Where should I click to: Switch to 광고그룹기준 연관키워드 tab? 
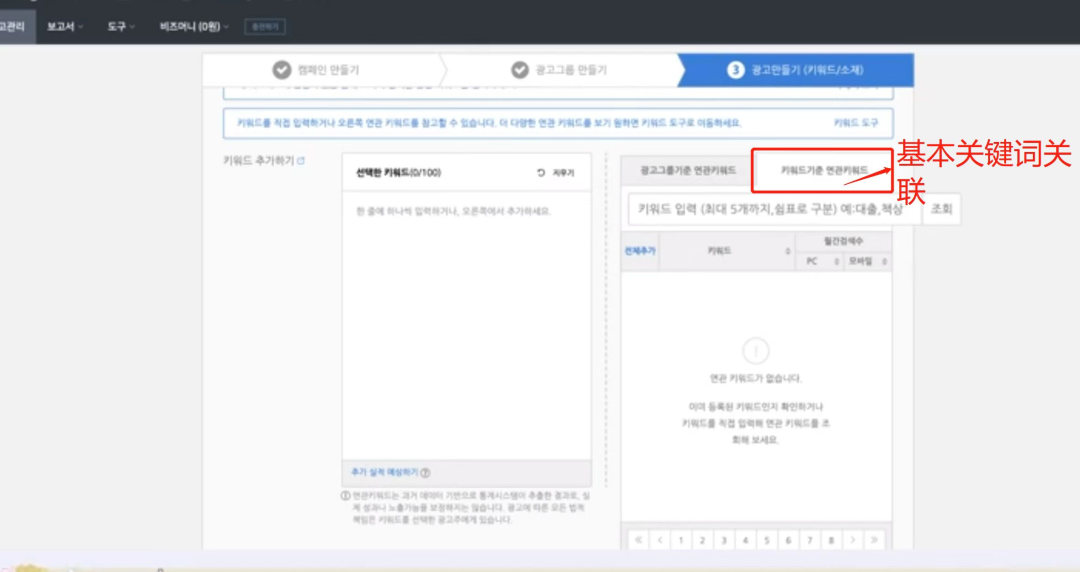coord(688,170)
